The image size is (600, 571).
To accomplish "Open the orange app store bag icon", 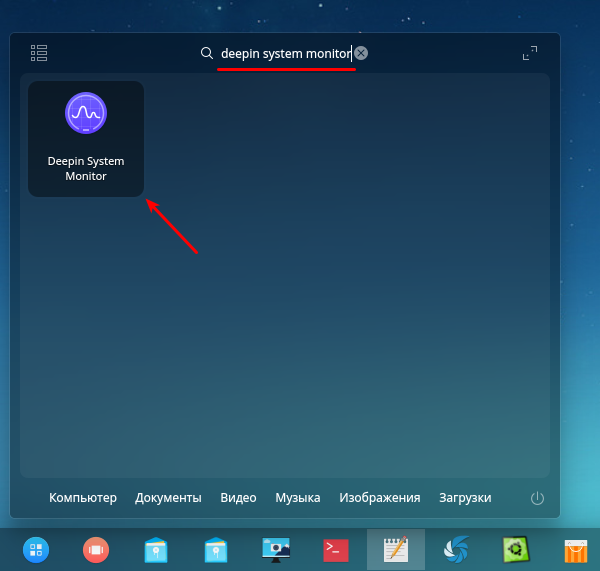I will 576,551.
